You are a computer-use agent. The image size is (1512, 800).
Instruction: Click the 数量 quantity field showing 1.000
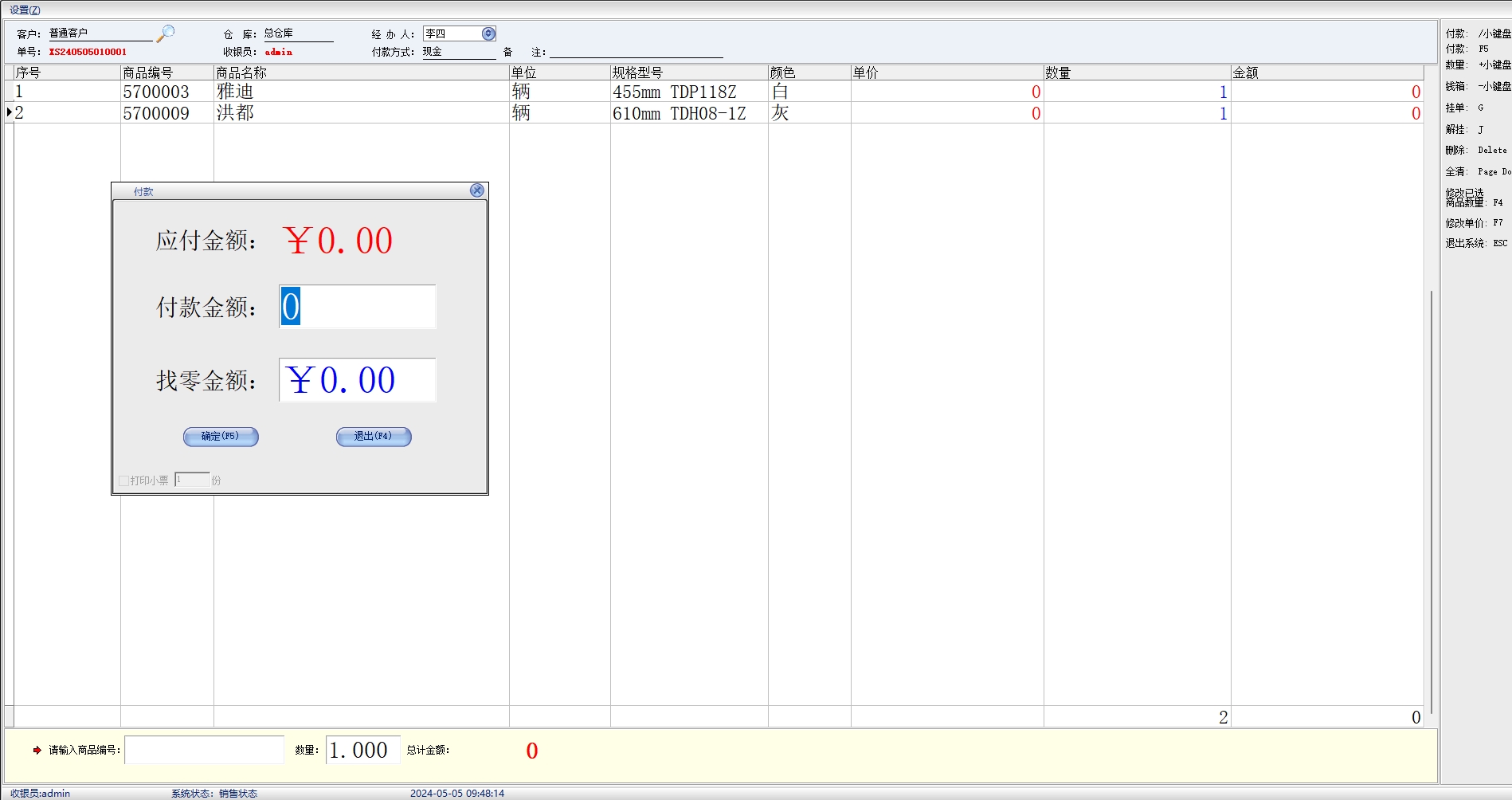tap(362, 750)
